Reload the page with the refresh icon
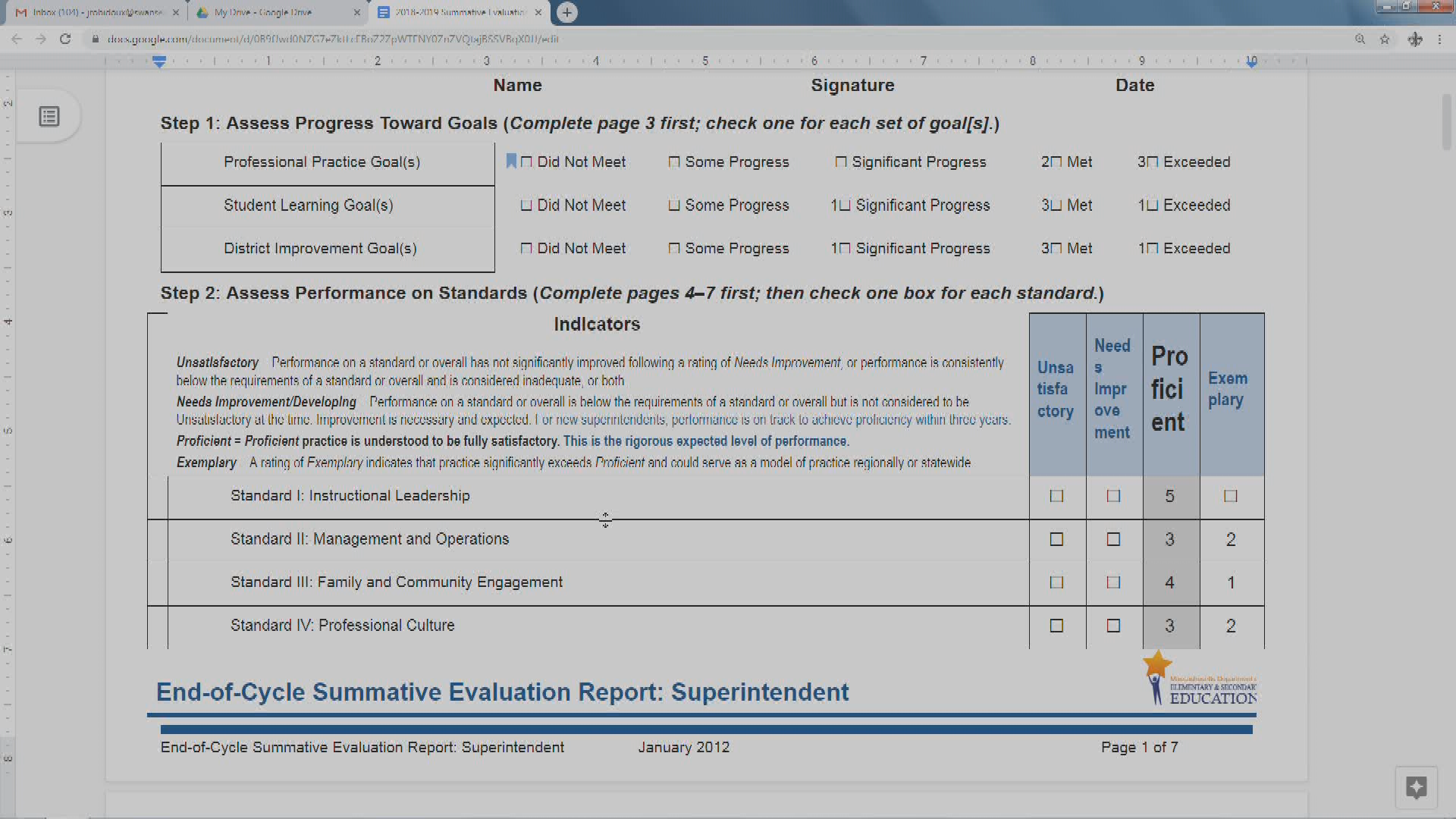This screenshot has height=819, width=1456. pyautogui.click(x=65, y=39)
